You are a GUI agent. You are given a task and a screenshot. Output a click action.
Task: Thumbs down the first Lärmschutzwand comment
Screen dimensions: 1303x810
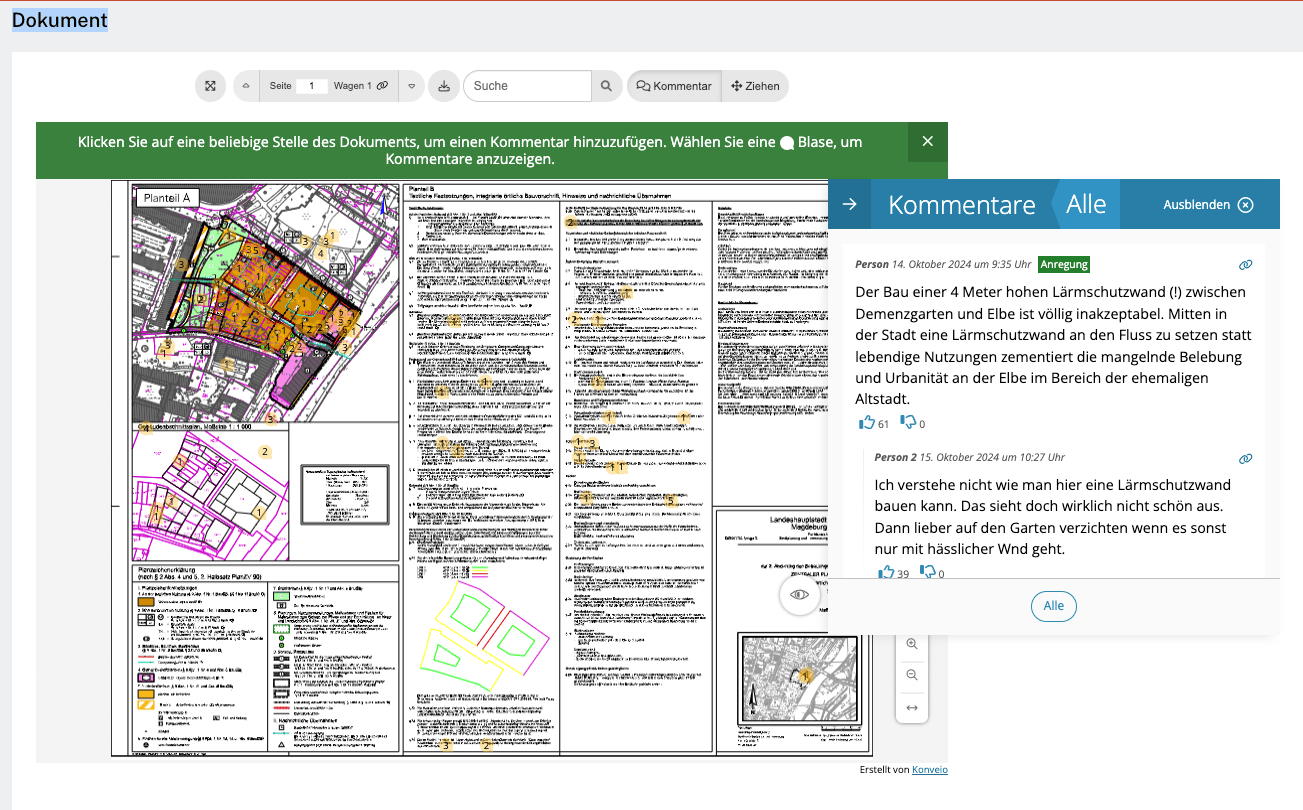point(908,423)
